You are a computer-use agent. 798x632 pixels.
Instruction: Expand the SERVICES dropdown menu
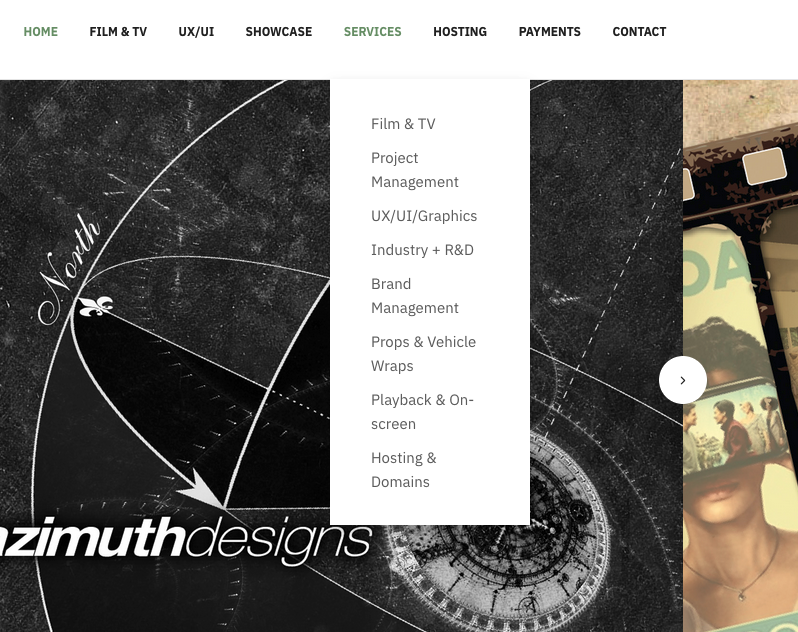tap(373, 32)
